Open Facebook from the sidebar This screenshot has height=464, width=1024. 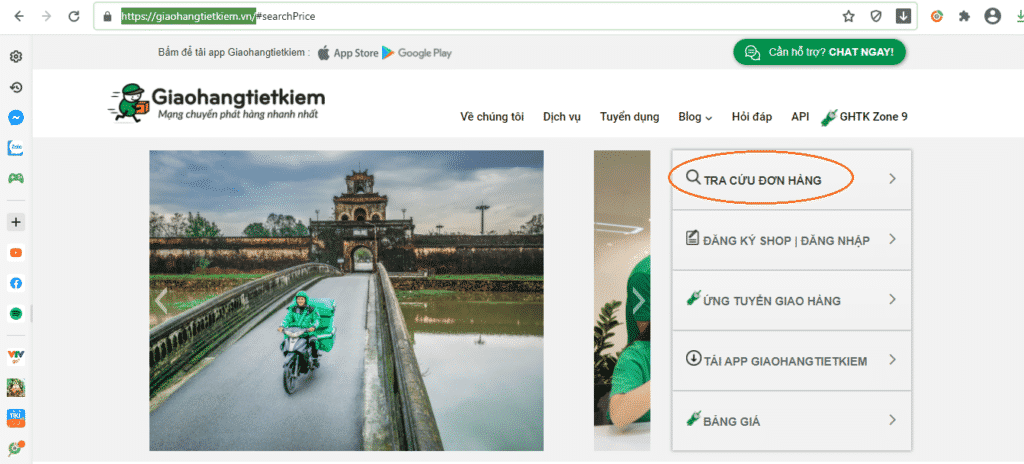click(16, 283)
